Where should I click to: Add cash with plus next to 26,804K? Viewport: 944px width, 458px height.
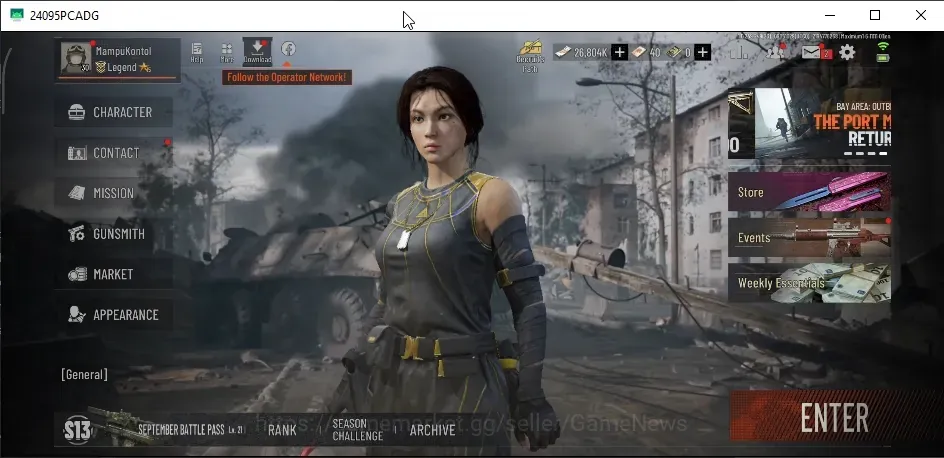coord(620,52)
